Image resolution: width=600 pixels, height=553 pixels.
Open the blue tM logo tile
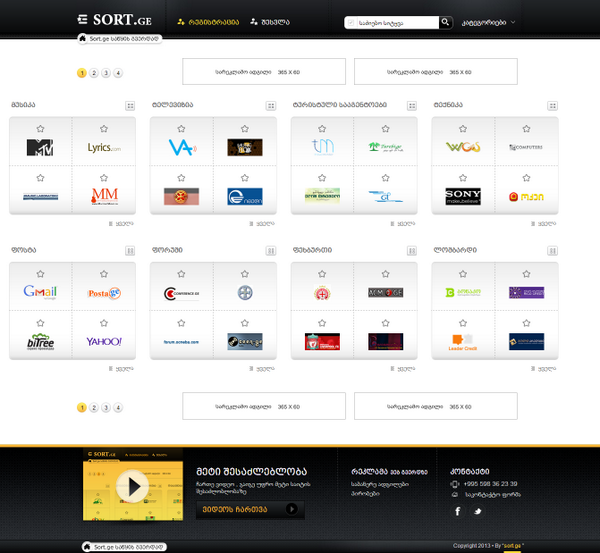coord(323,147)
